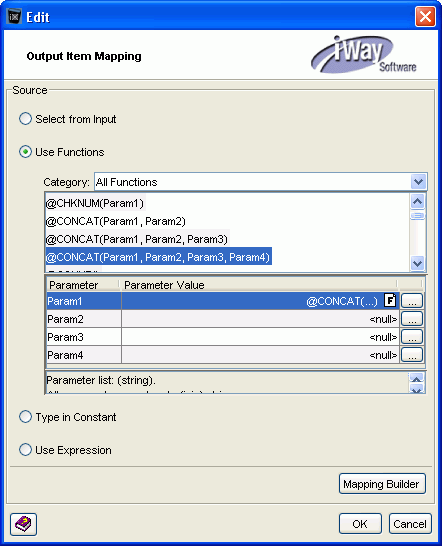Click the Param2 parameter value cell

260,319
